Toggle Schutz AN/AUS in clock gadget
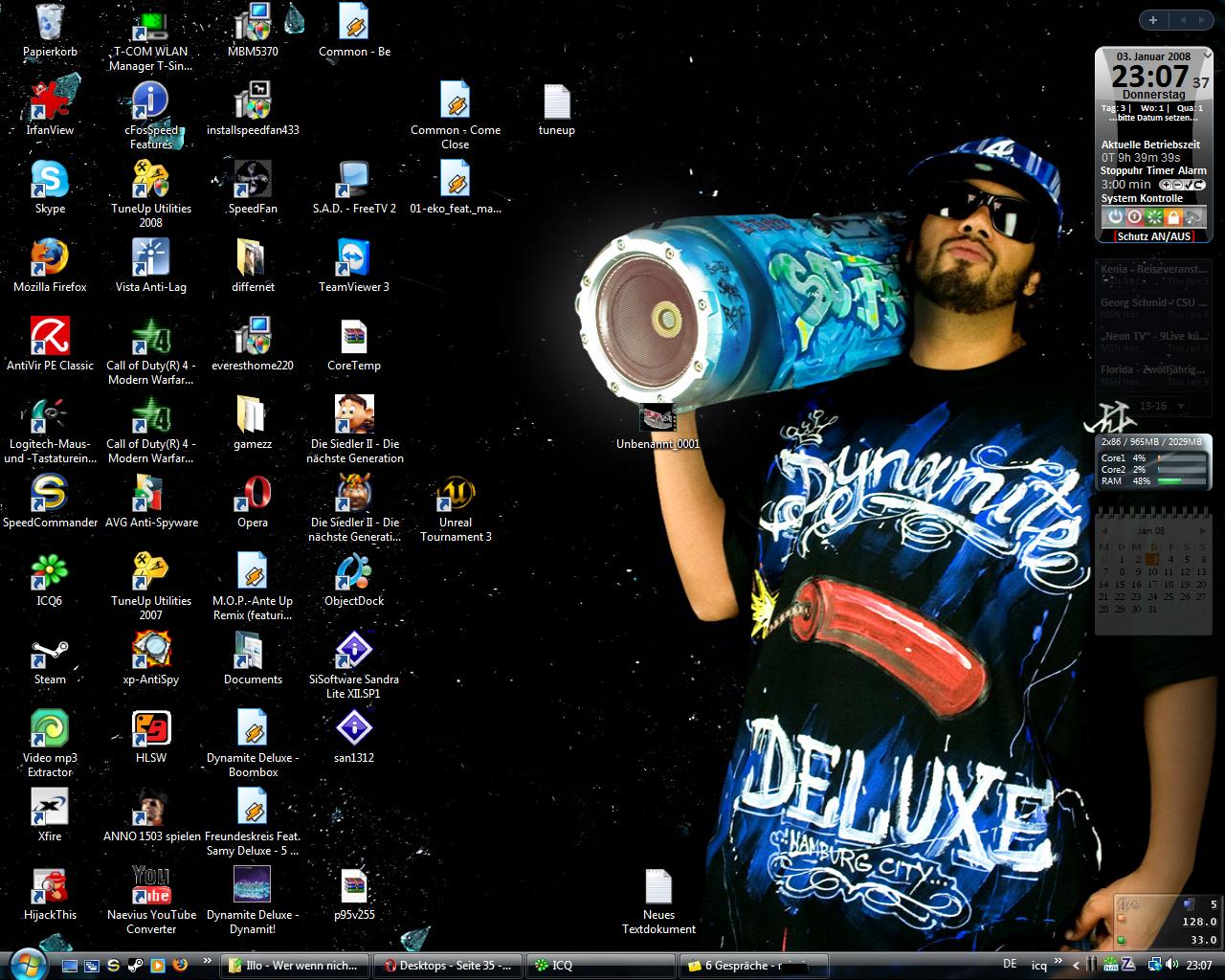This screenshot has width=1225, height=980. coord(1154,236)
